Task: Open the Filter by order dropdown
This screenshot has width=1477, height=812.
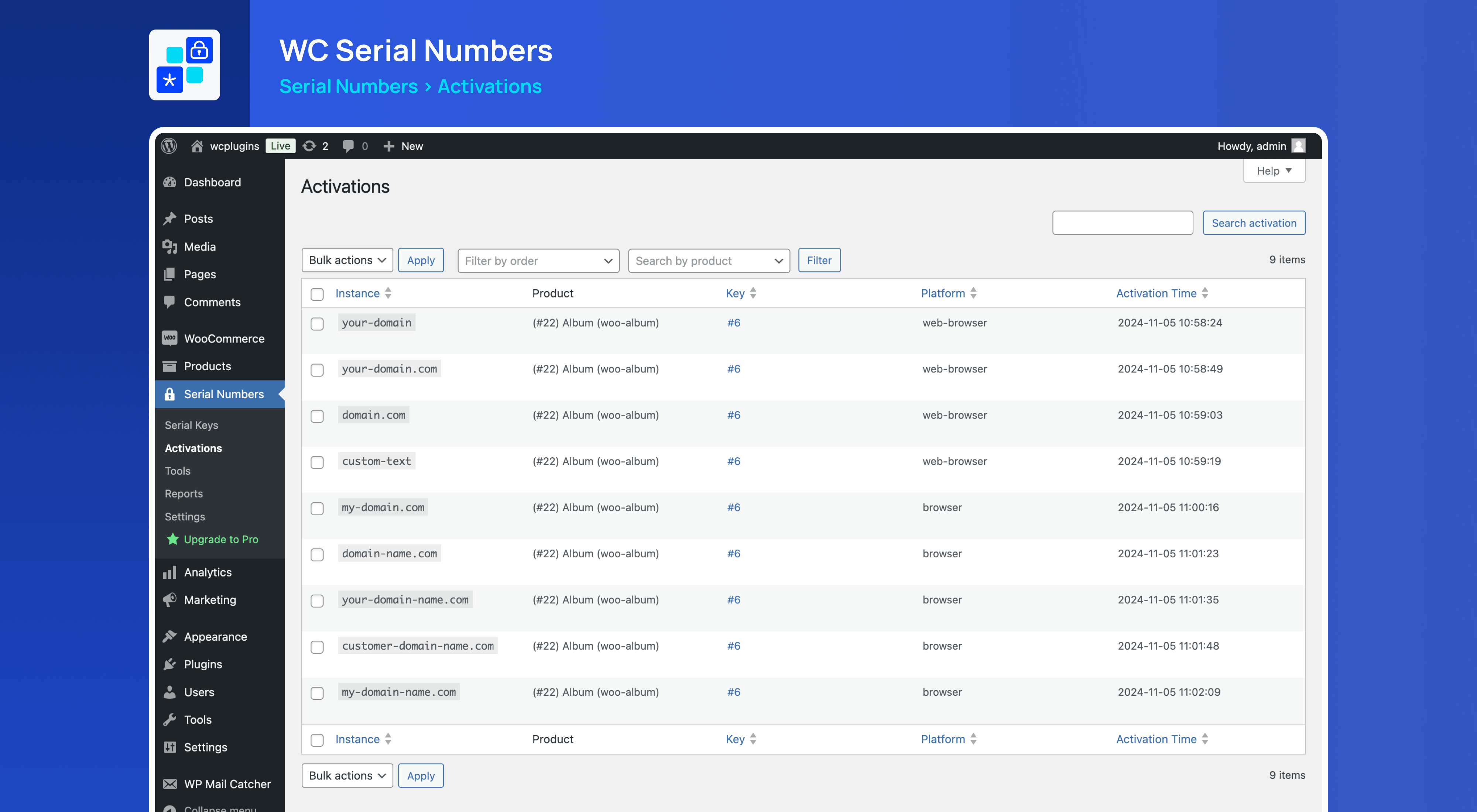Action: [538, 261]
